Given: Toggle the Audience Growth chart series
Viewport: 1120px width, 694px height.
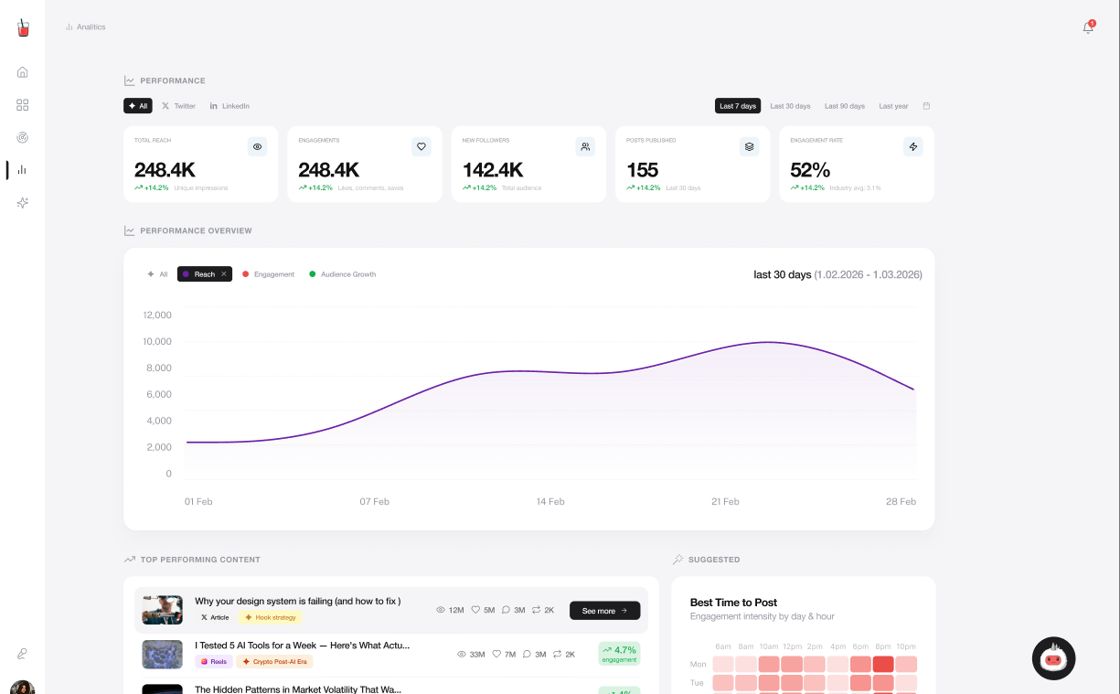Looking at the screenshot, I should point(342,274).
